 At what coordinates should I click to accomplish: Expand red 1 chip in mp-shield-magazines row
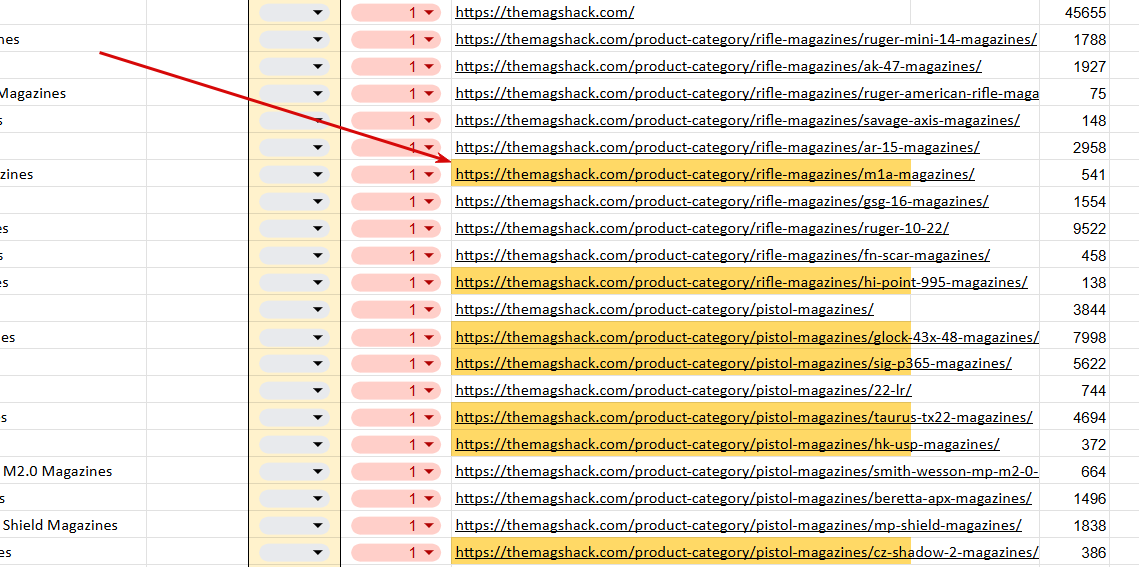click(x=396, y=525)
